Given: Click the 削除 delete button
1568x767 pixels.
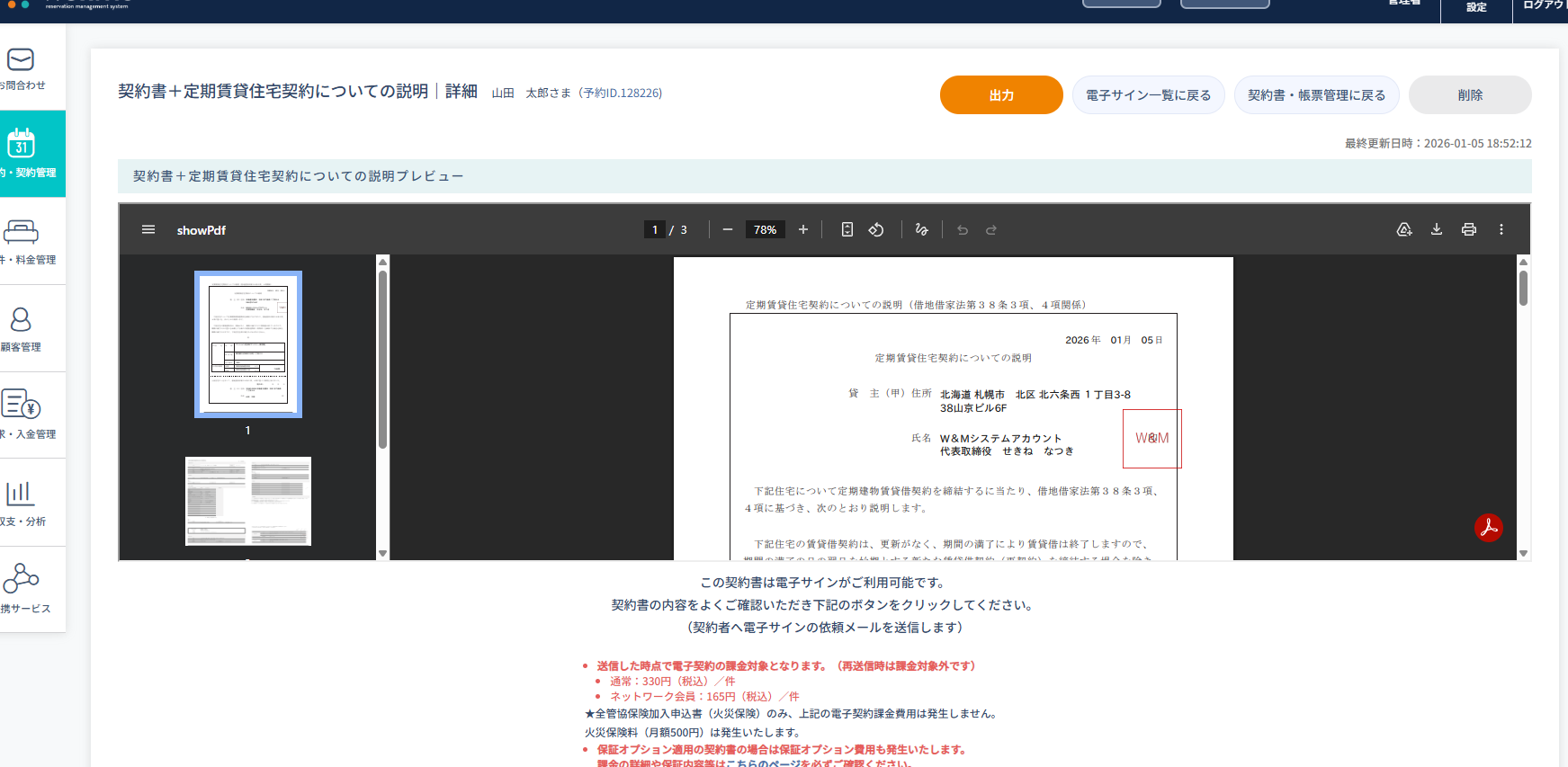Looking at the screenshot, I should (x=1470, y=94).
